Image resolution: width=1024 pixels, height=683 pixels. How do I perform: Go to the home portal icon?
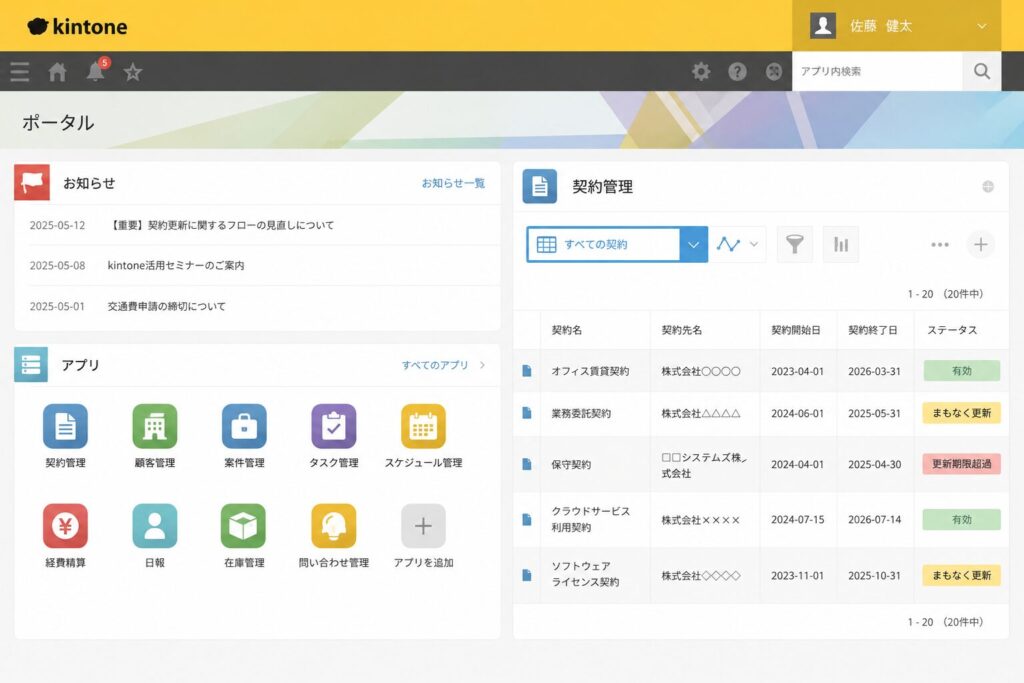[57, 72]
